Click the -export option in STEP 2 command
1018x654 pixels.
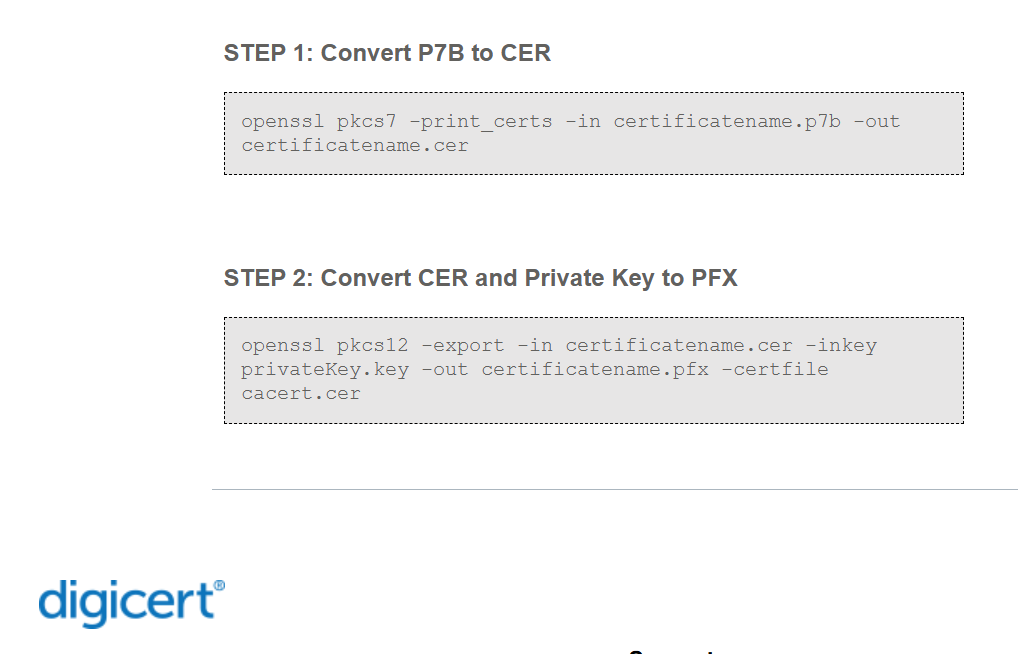(463, 346)
